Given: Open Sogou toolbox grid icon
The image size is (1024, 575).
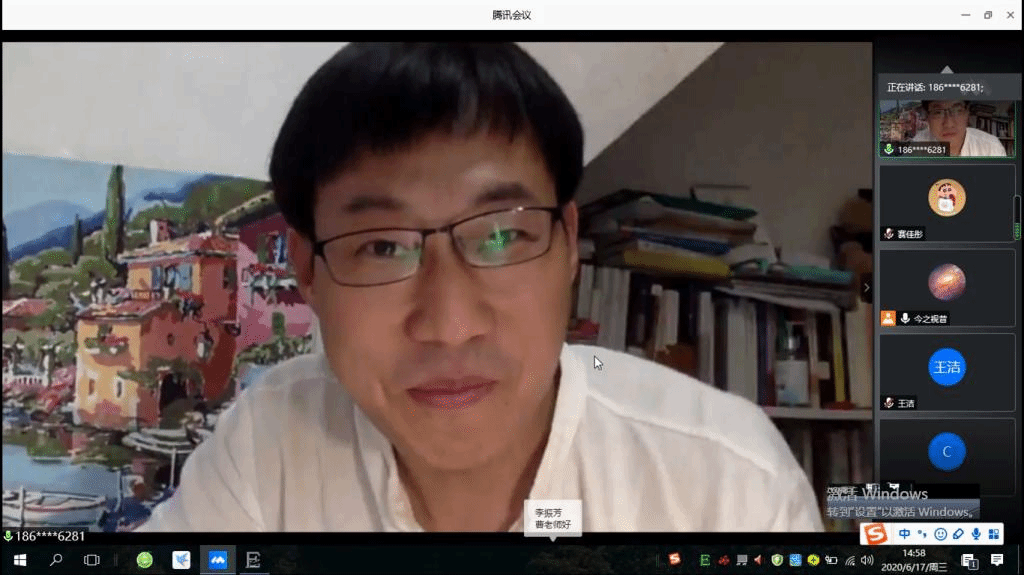Looking at the screenshot, I should [x=994, y=534].
